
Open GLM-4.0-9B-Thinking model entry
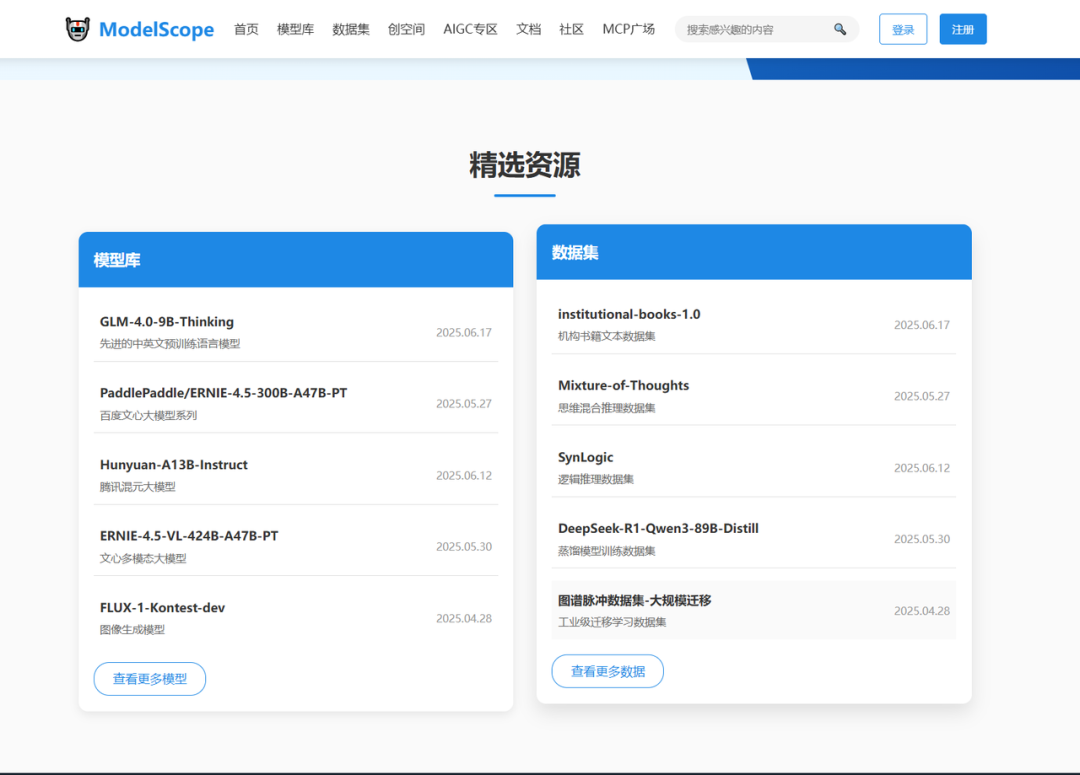pyautogui.click(x=295, y=332)
